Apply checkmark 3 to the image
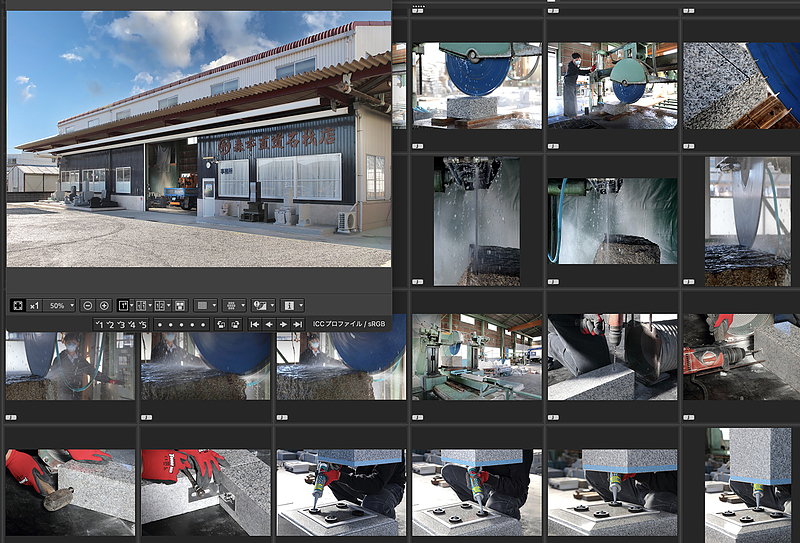800x543 pixels. click(x=123, y=325)
